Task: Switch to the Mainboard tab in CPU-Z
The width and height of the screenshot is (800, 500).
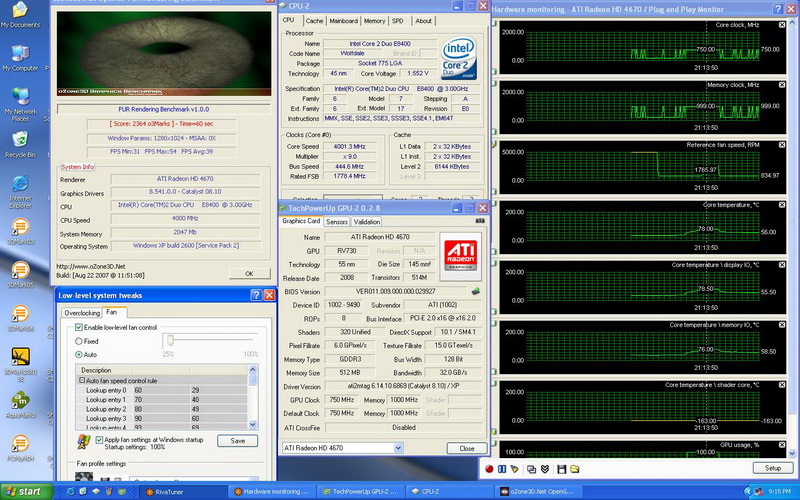Action: click(343, 21)
